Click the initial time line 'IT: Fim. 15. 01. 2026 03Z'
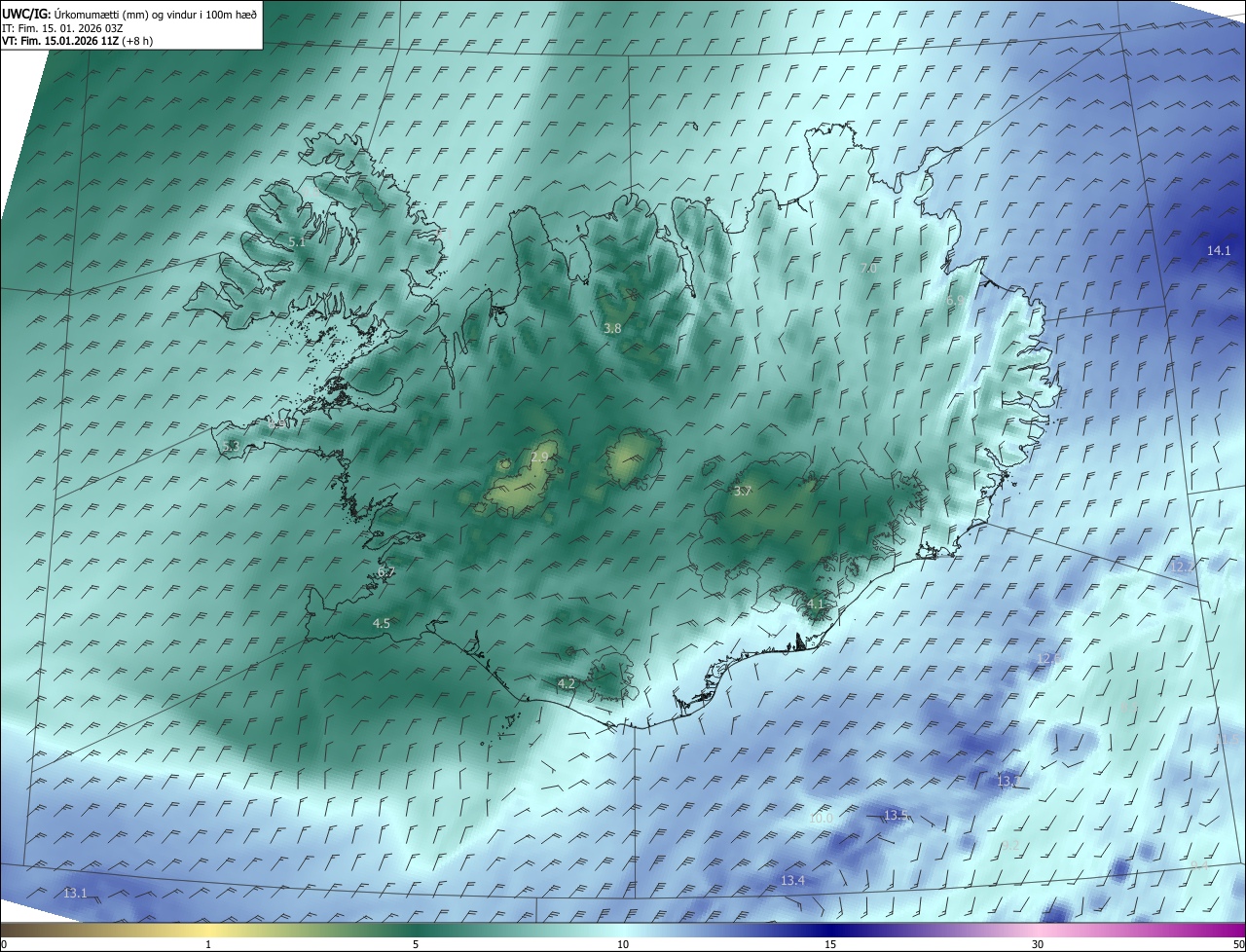This screenshot has width=1246, height=952. pos(64,28)
